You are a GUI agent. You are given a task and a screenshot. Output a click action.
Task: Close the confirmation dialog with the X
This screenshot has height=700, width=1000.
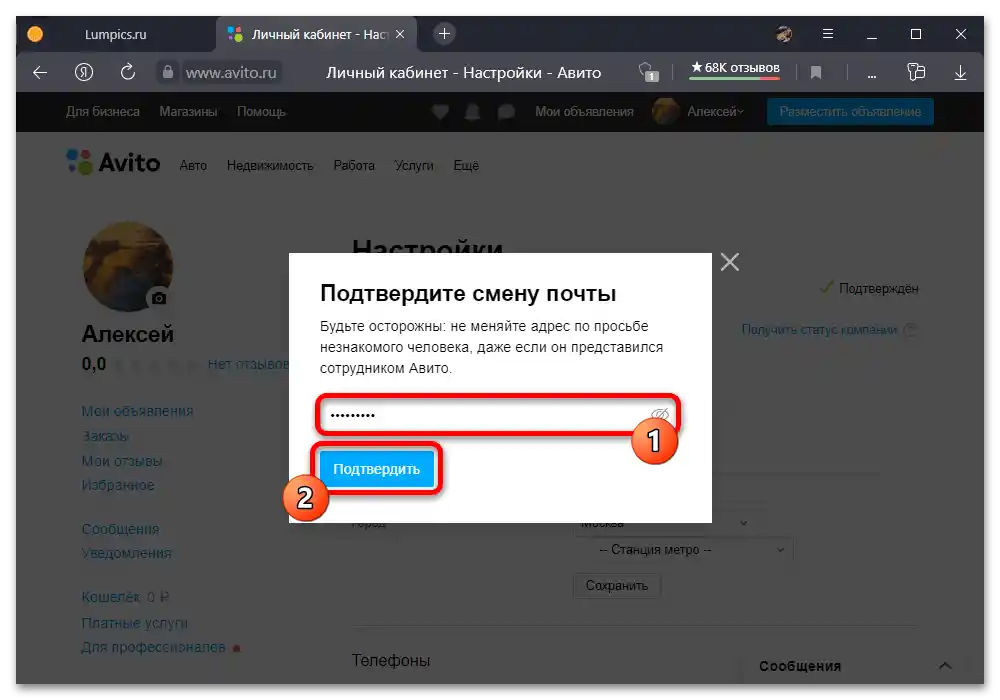coord(730,261)
